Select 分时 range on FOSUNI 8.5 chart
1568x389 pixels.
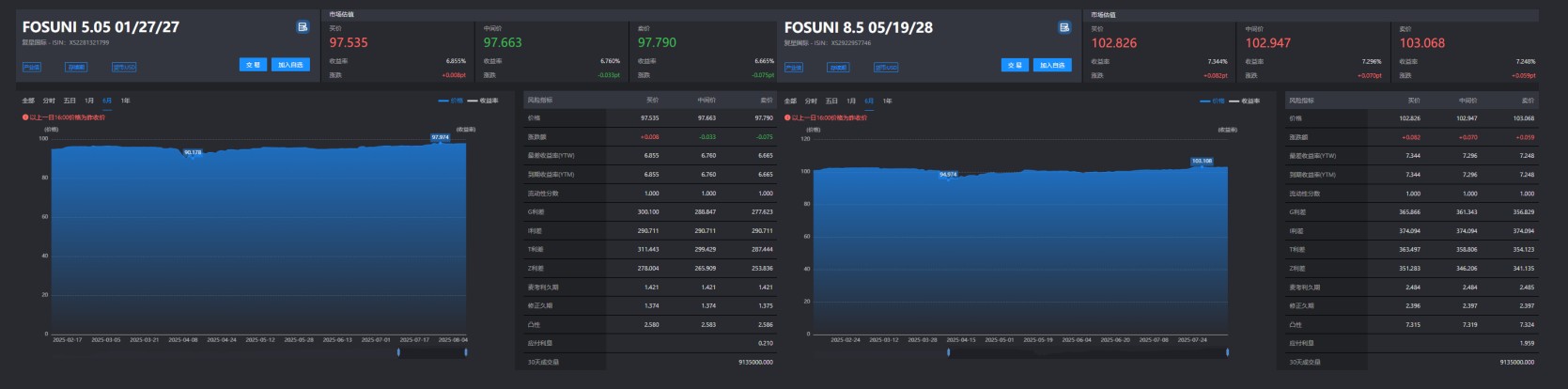pos(811,101)
